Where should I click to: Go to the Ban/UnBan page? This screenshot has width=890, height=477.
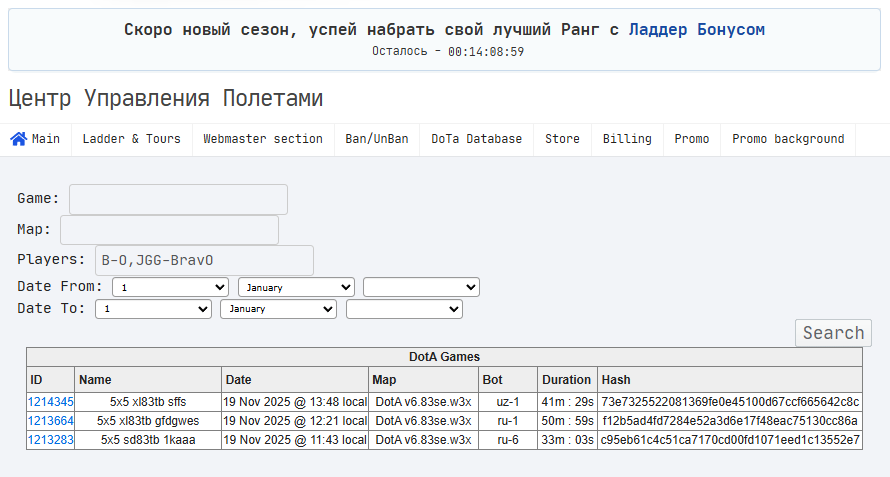pos(377,139)
